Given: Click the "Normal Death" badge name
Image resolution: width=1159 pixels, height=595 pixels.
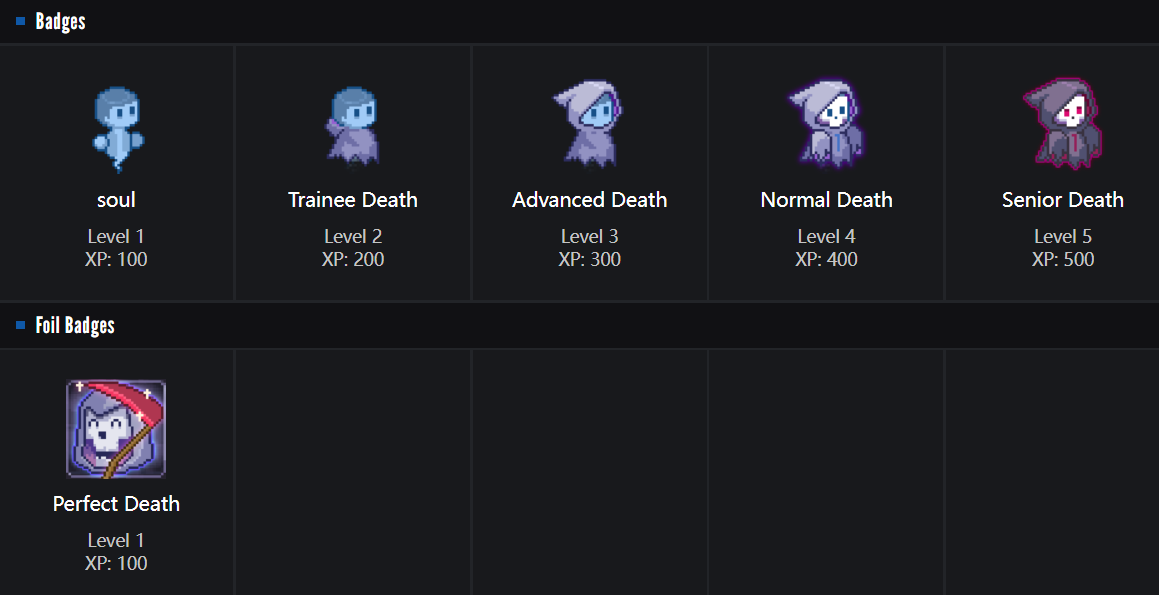Looking at the screenshot, I should 826,200.
